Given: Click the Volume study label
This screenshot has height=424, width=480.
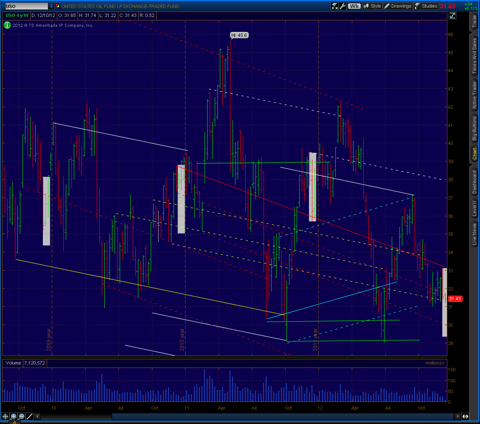Looking at the screenshot, I should (13, 363).
